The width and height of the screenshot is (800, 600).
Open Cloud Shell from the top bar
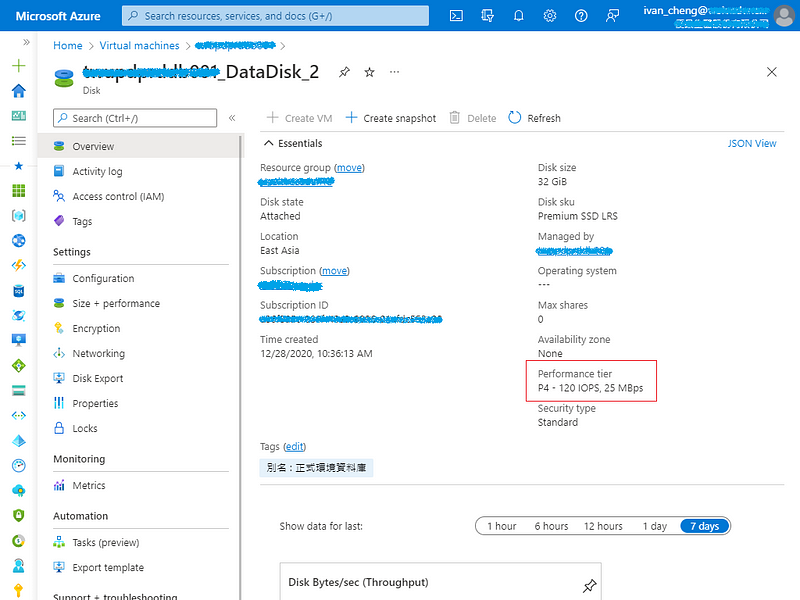pos(455,15)
